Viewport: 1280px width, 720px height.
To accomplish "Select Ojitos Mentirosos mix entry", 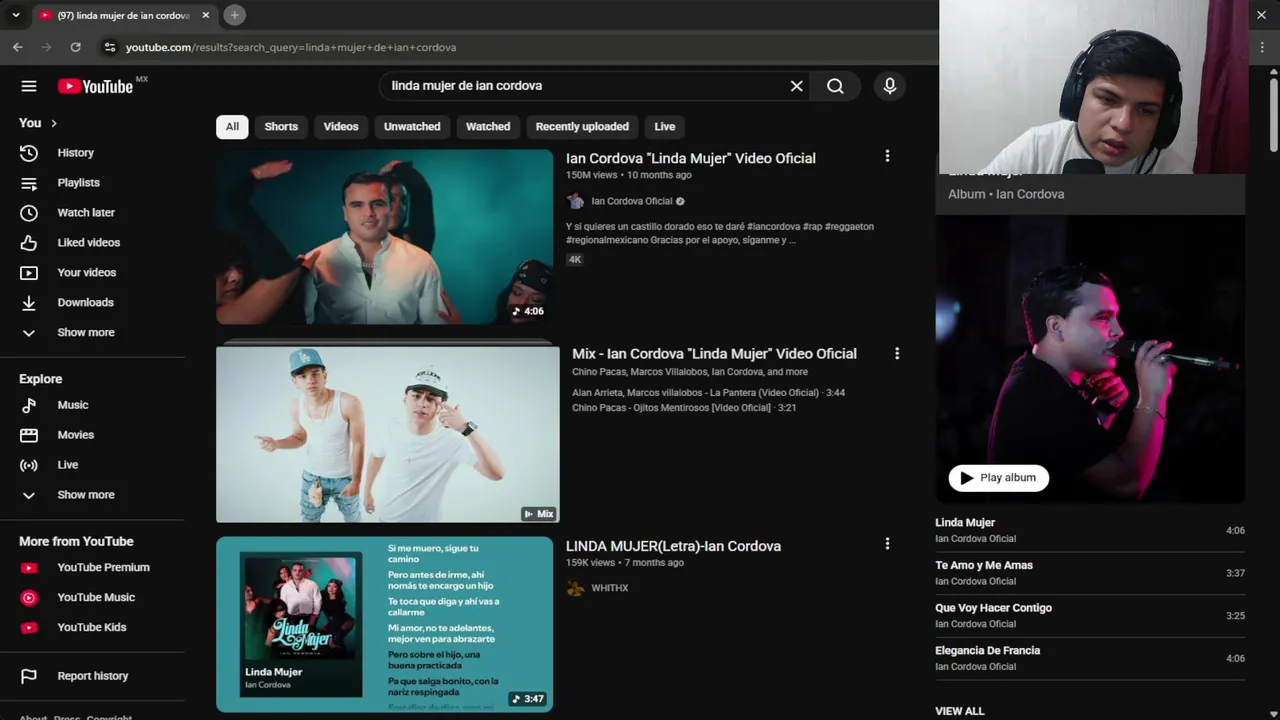I will pyautogui.click(x=684, y=408).
